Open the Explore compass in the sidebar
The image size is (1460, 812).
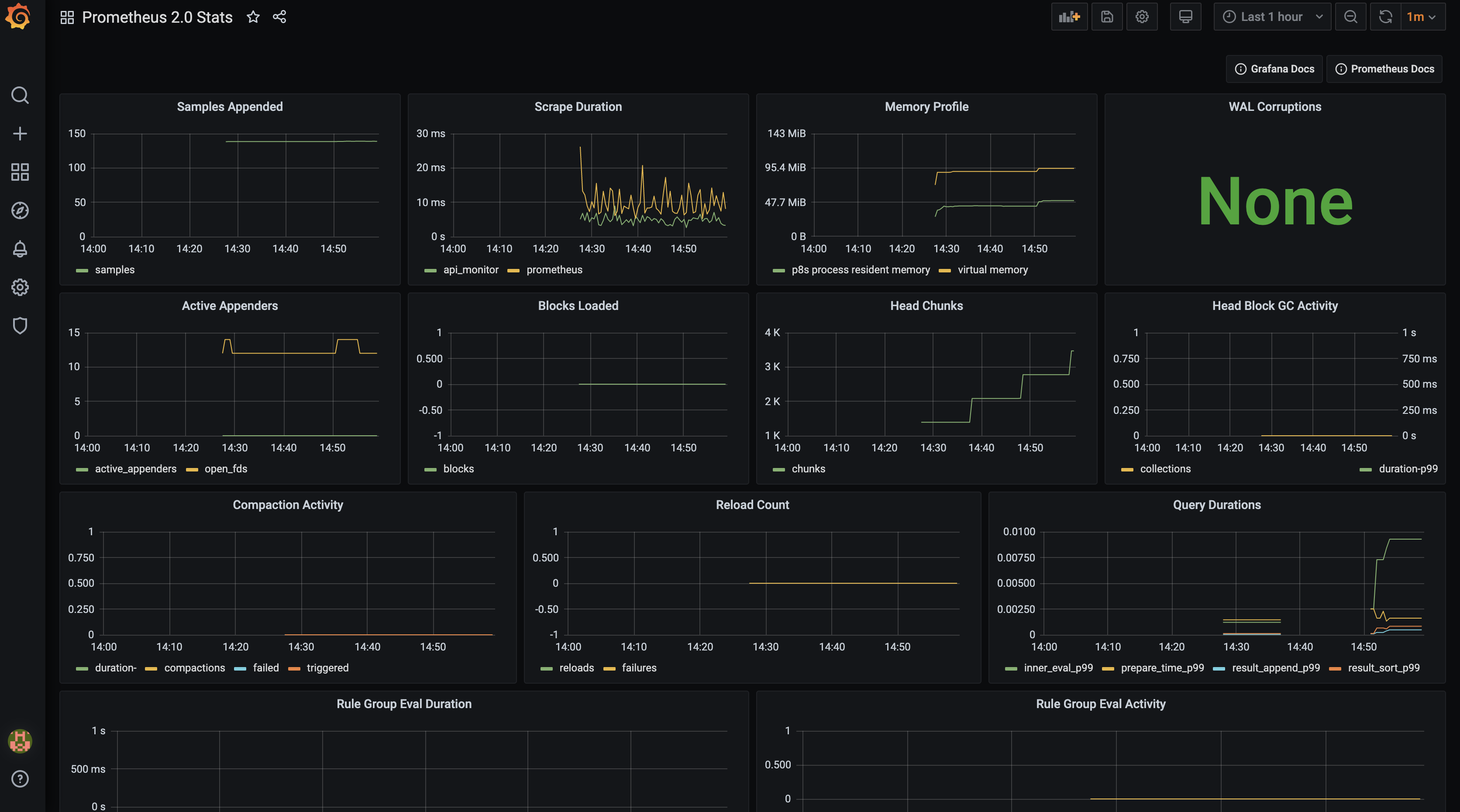coord(20,210)
